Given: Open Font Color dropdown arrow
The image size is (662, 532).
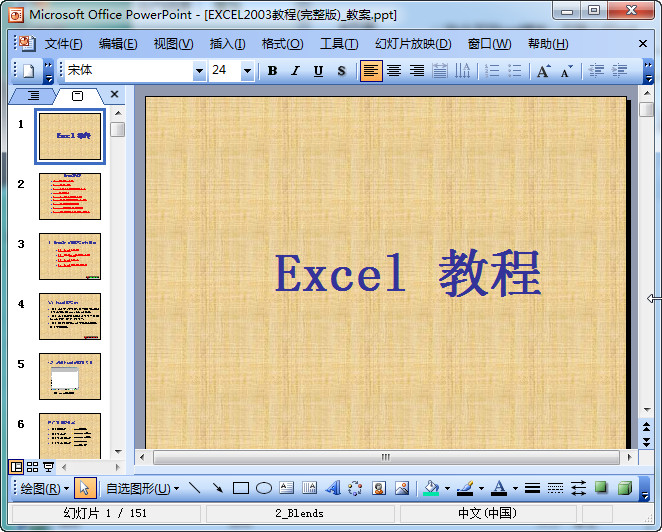Looking at the screenshot, I should [515, 489].
